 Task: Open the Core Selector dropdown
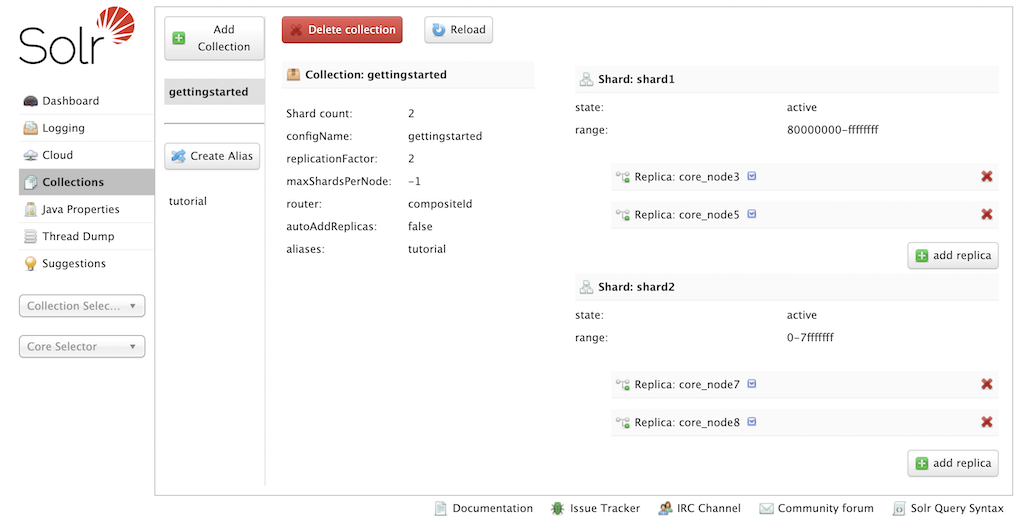pyautogui.click(x=82, y=347)
